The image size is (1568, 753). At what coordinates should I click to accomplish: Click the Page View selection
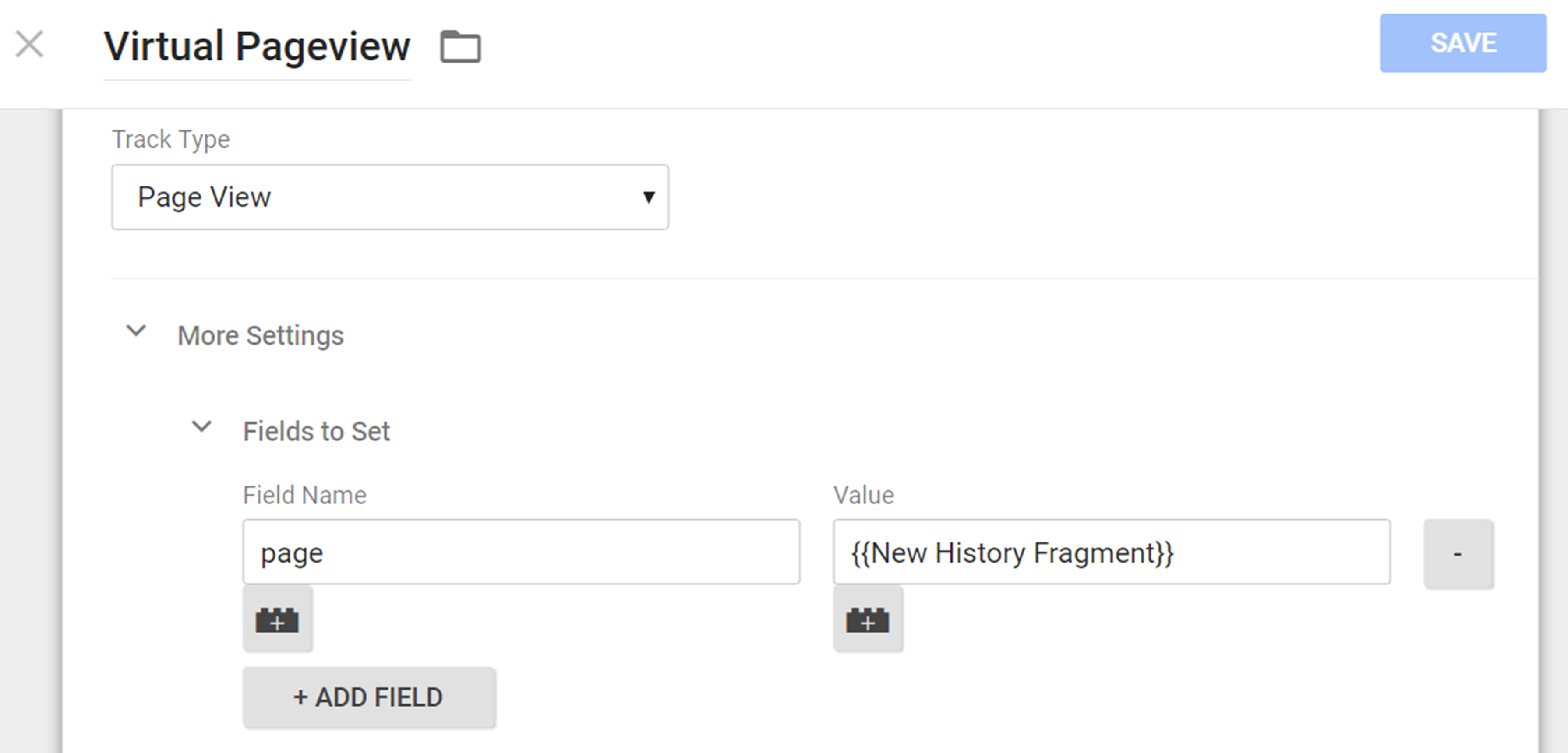coord(205,197)
